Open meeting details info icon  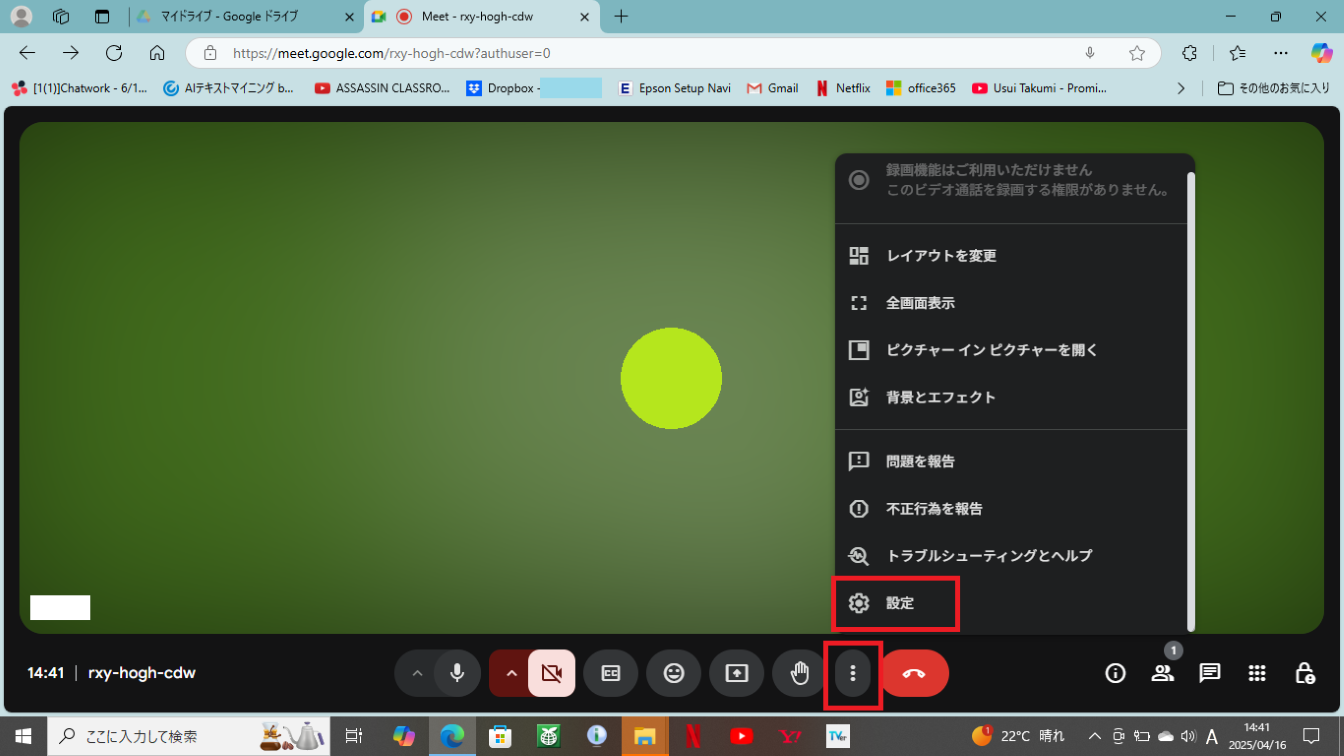click(1115, 673)
